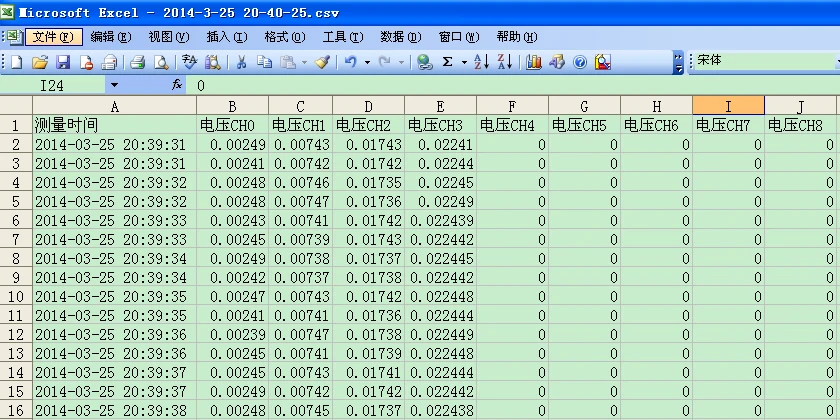Expand the Paste options arrow

point(304,62)
